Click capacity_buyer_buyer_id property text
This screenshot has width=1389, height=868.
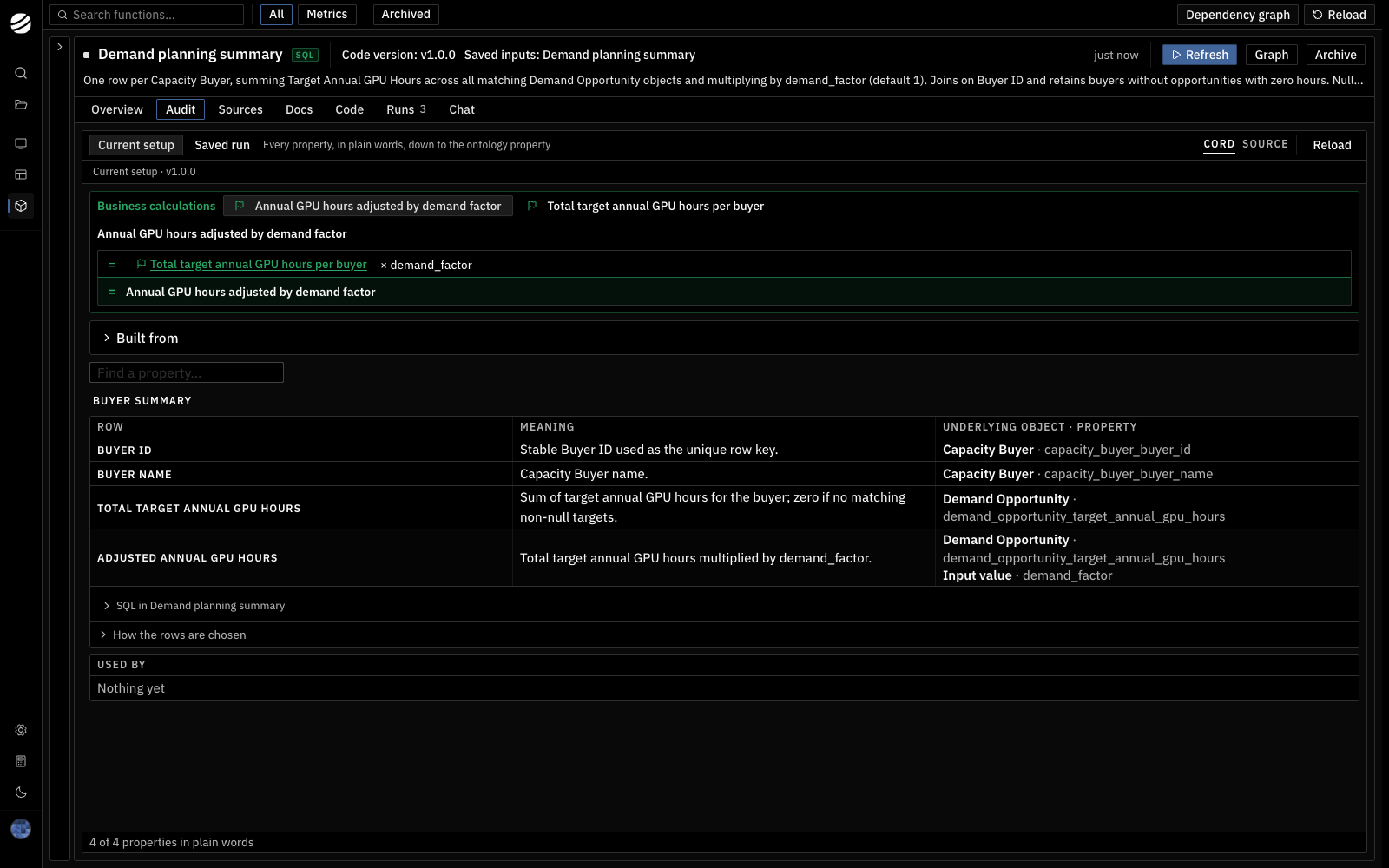pyautogui.click(x=1117, y=450)
